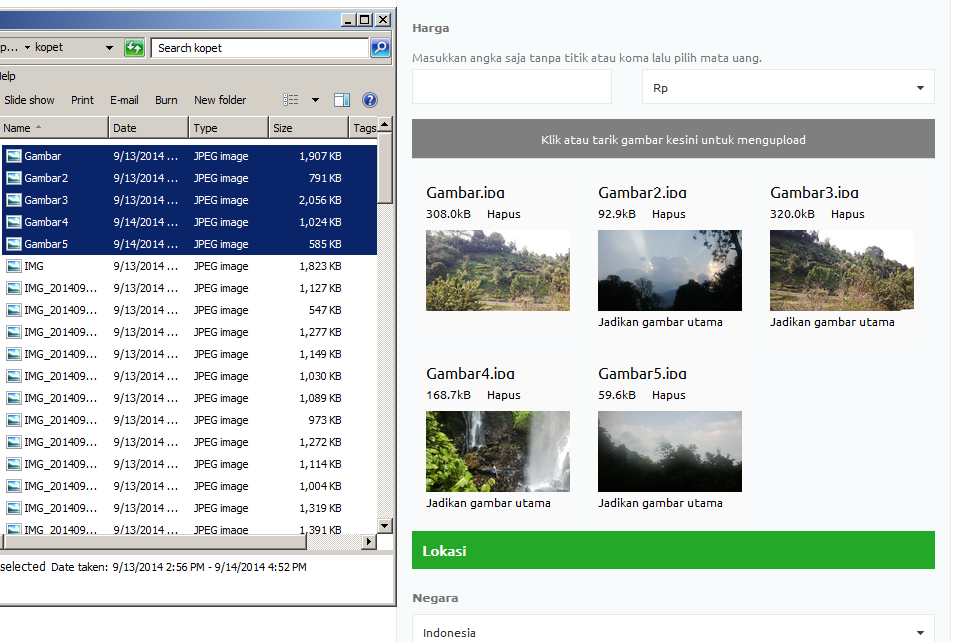976x642 pixels.
Task: Click the green refresh icon in address bar
Action: tap(134, 48)
